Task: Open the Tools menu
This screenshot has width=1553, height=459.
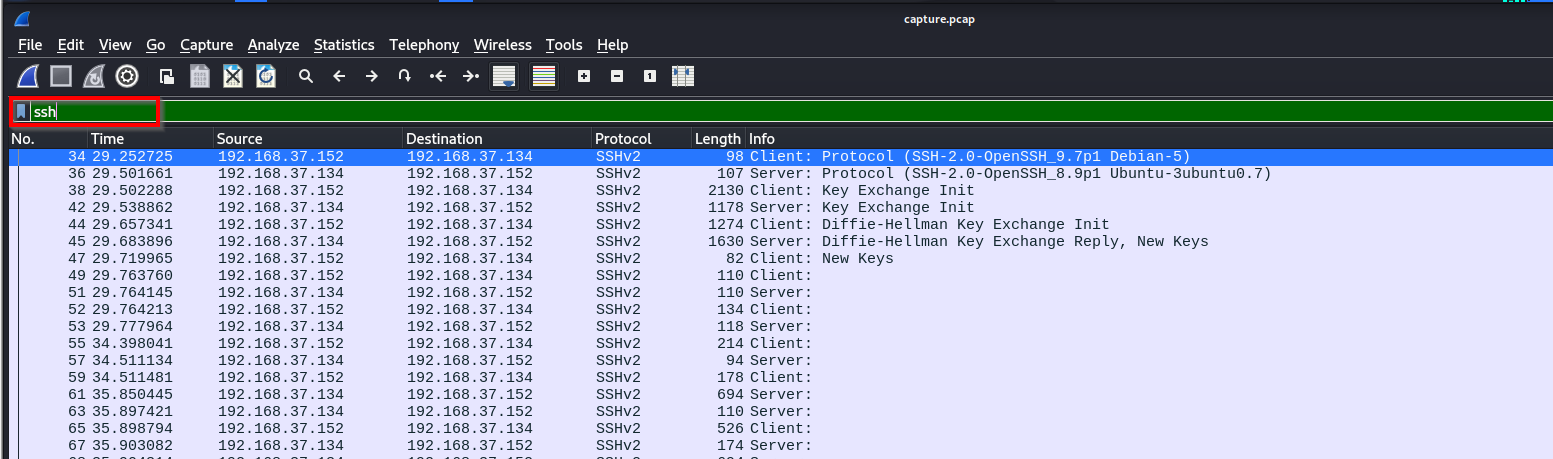Action: point(564,45)
